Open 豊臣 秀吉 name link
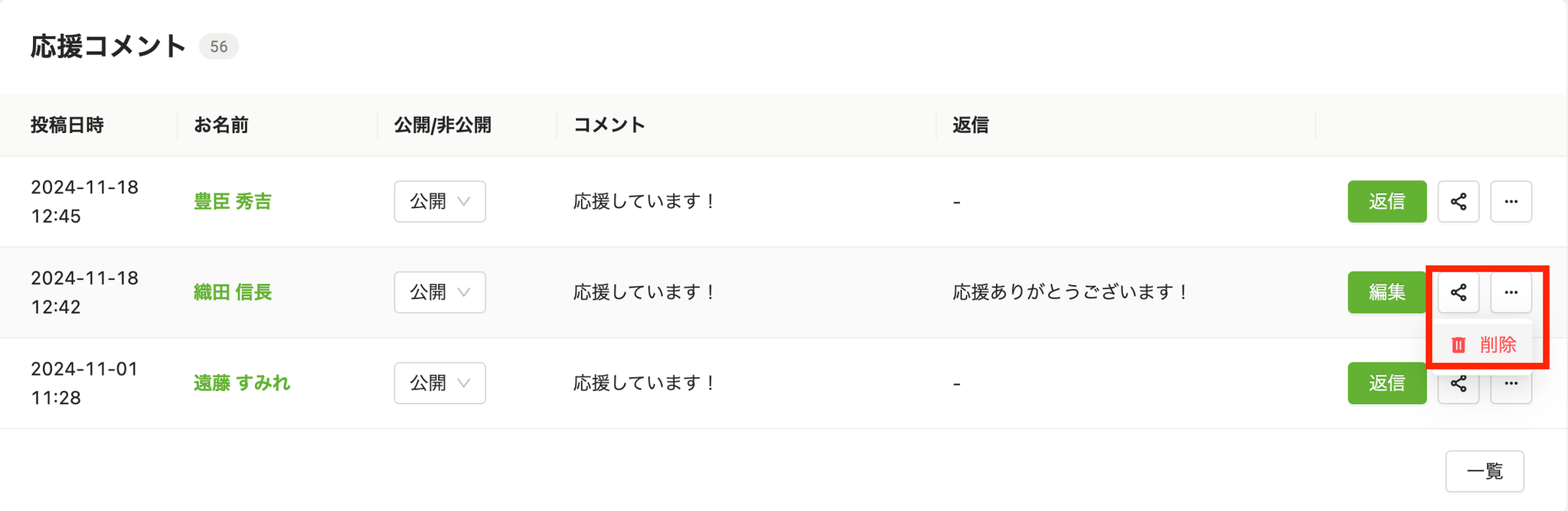Screen dimensions: 1568x511 (233, 201)
